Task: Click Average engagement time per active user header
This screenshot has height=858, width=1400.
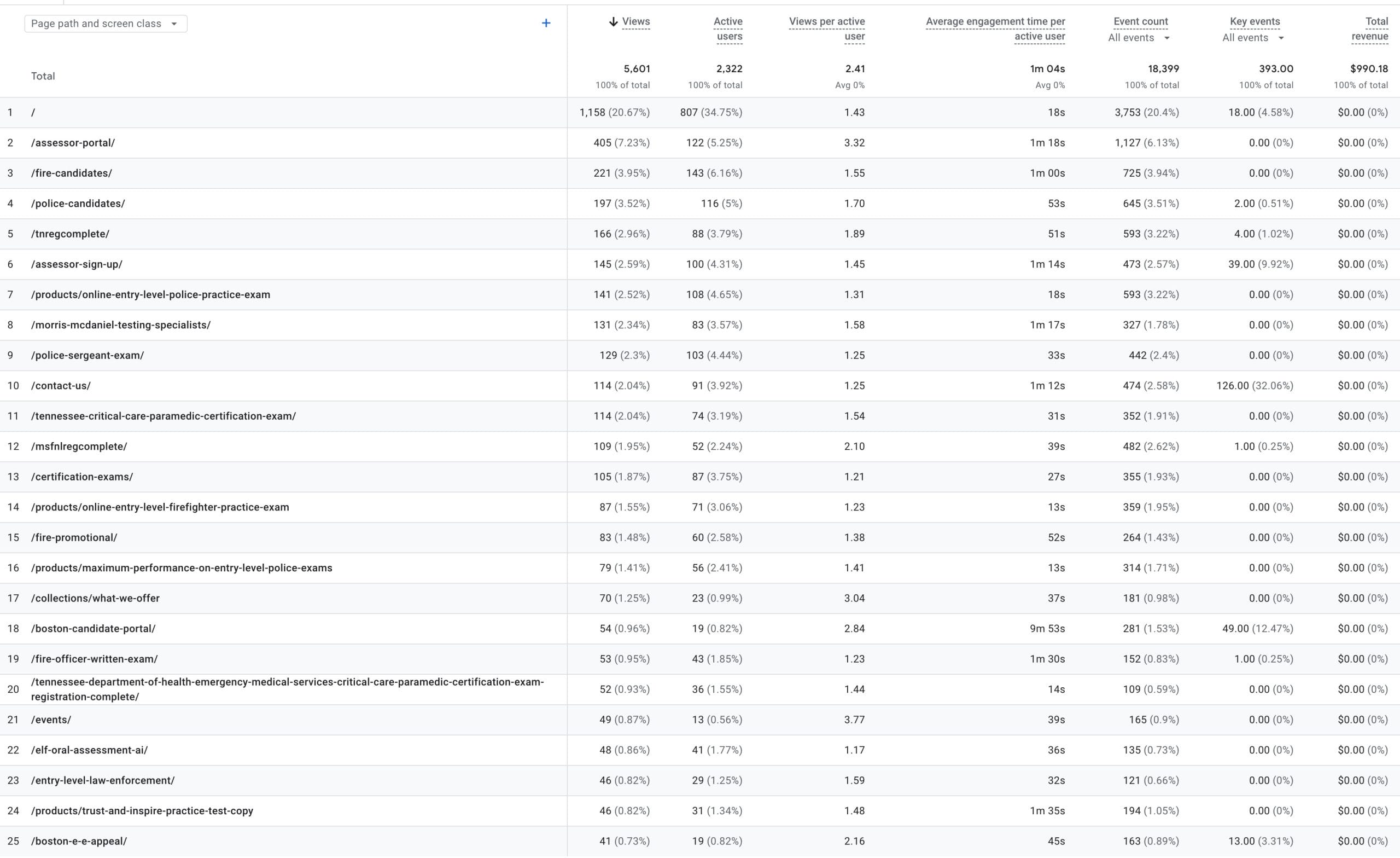Action: (995, 28)
